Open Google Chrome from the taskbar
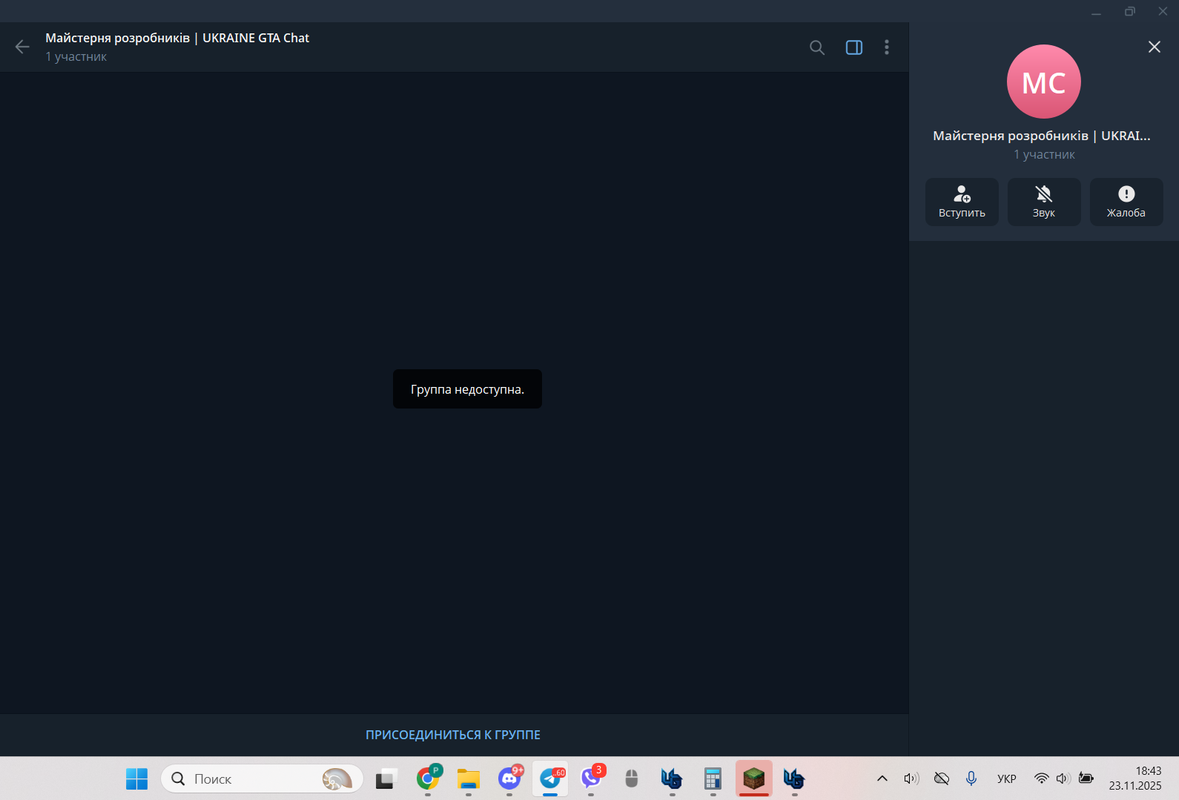Screen dimensions: 1179x800 (x=428, y=778)
